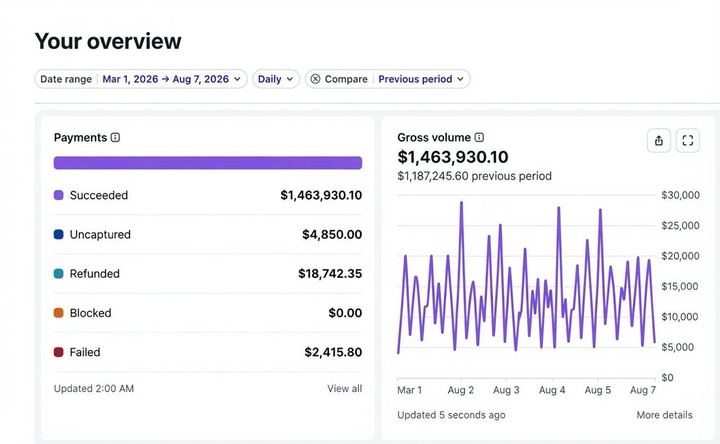Click the Updated 2:00 AM timestamp
This screenshot has height=444, width=720.
click(94, 388)
